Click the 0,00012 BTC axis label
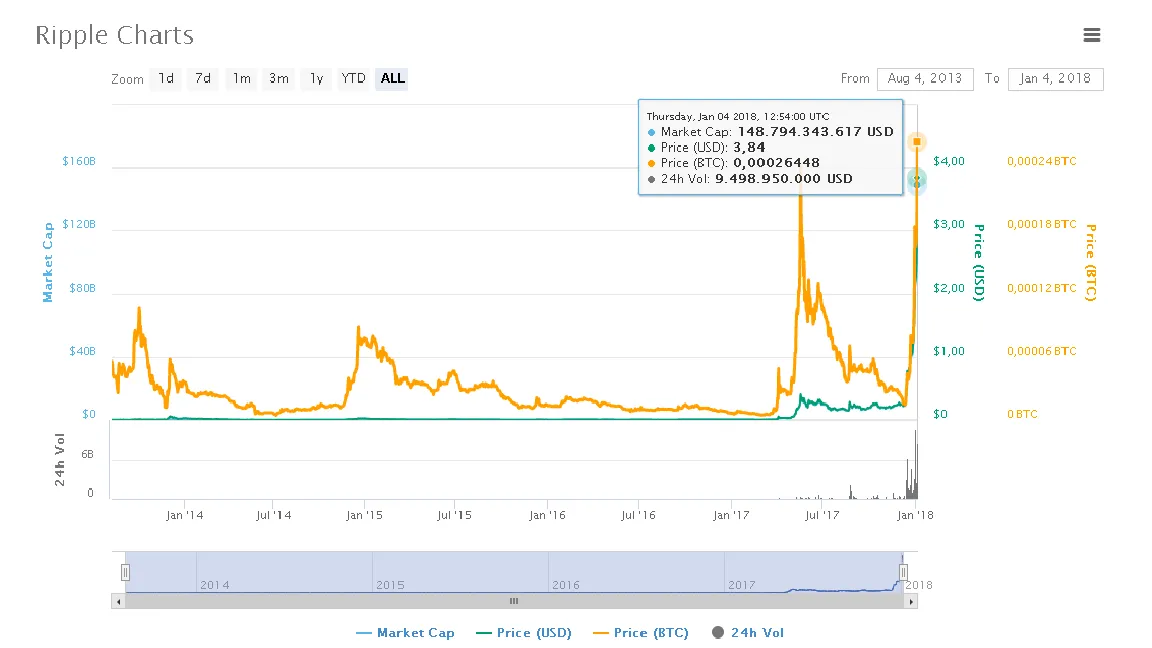Screen dimensions: 1152x648 (x=1042, y=288)
